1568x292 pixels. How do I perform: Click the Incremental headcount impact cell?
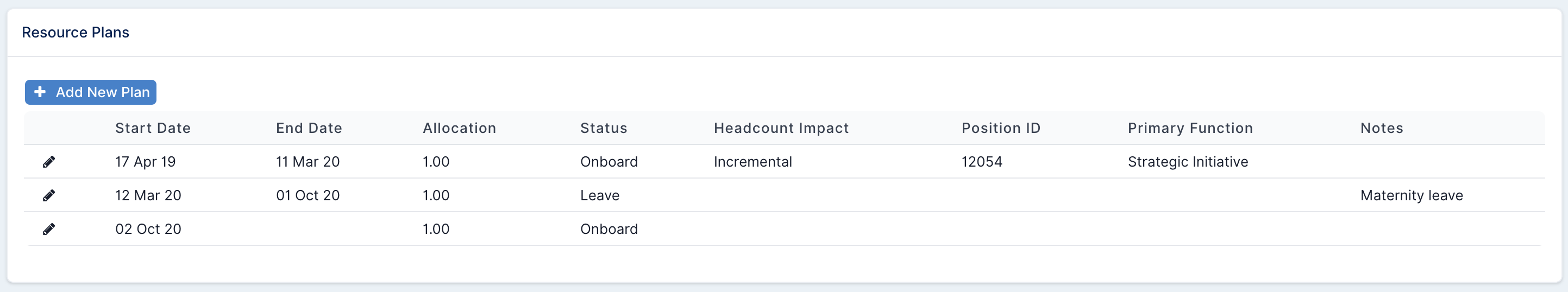[752, 162]
